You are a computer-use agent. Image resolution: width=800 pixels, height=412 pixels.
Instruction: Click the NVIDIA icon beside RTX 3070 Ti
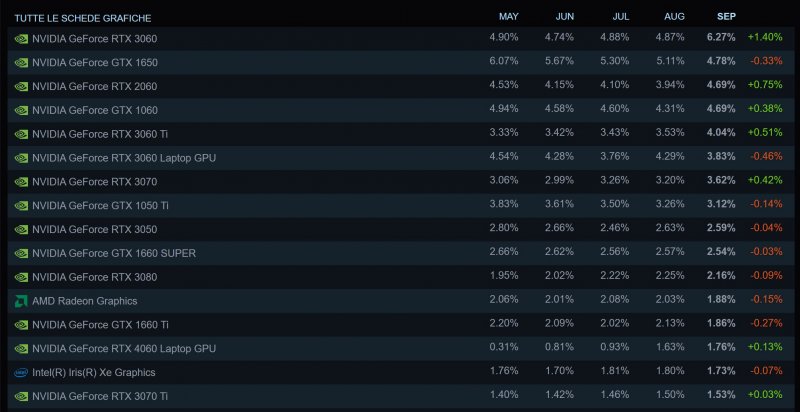click(21, 396)
